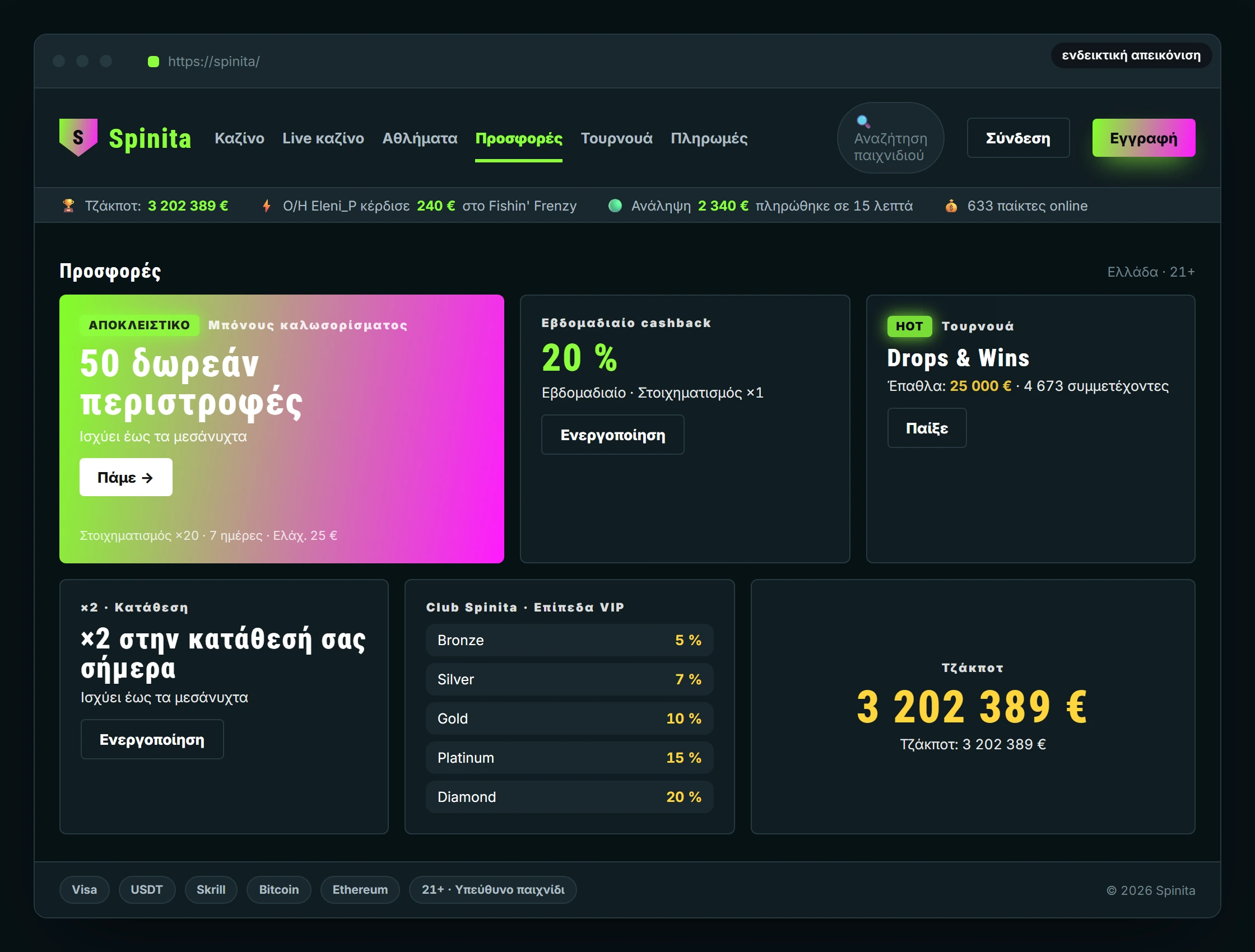Click Ενεργοποίηση on the ×2 deposit card
Viewport: 1255px width, 952px height.
click(x=152, y=739)
